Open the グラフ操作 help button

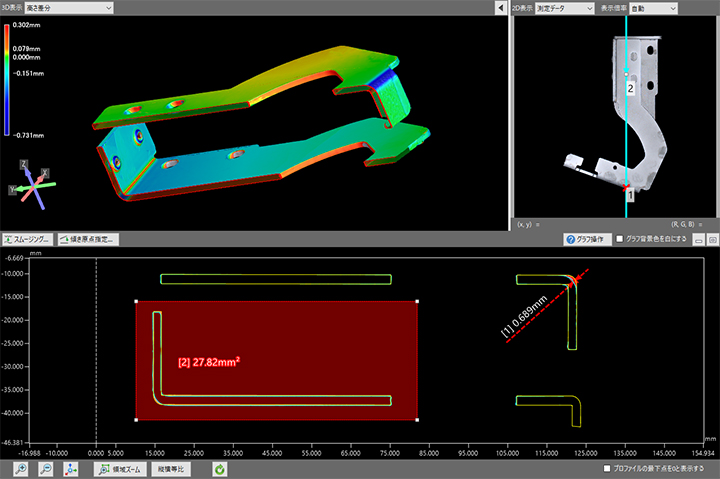pos(586,240)
